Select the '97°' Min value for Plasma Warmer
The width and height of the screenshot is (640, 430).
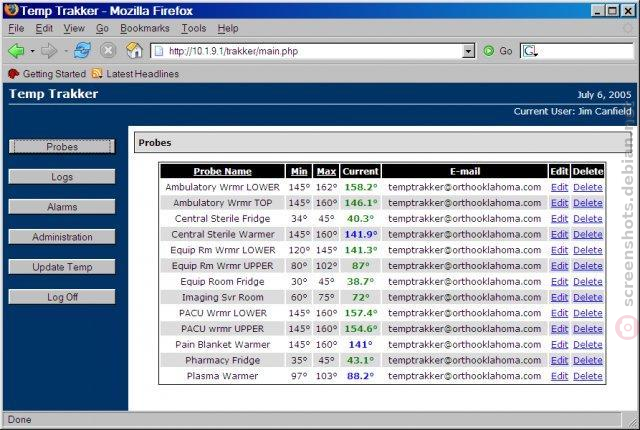click(299, 376)
